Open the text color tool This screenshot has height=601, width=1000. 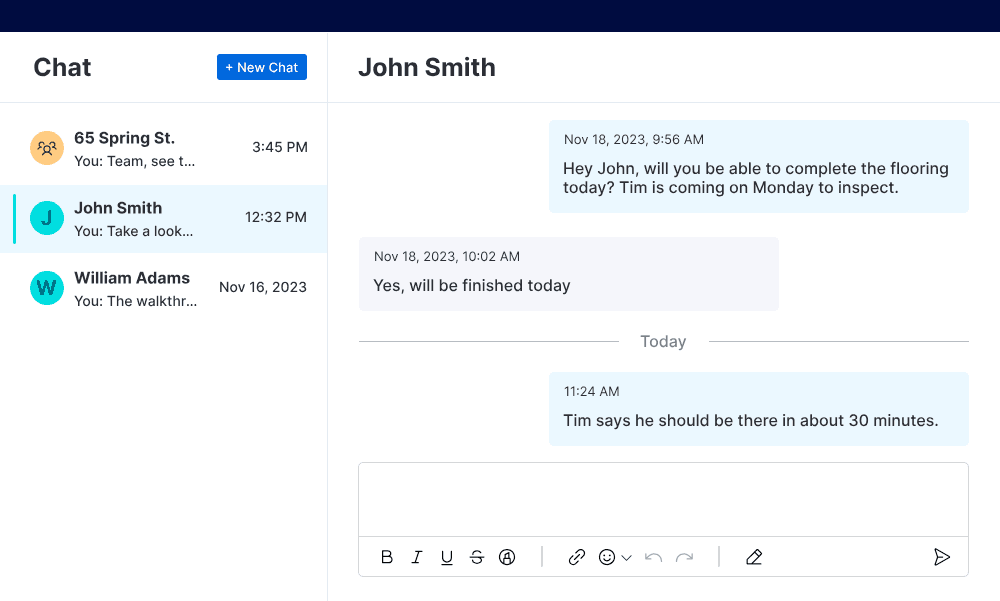pyautogui.click(x=507, y=557)
